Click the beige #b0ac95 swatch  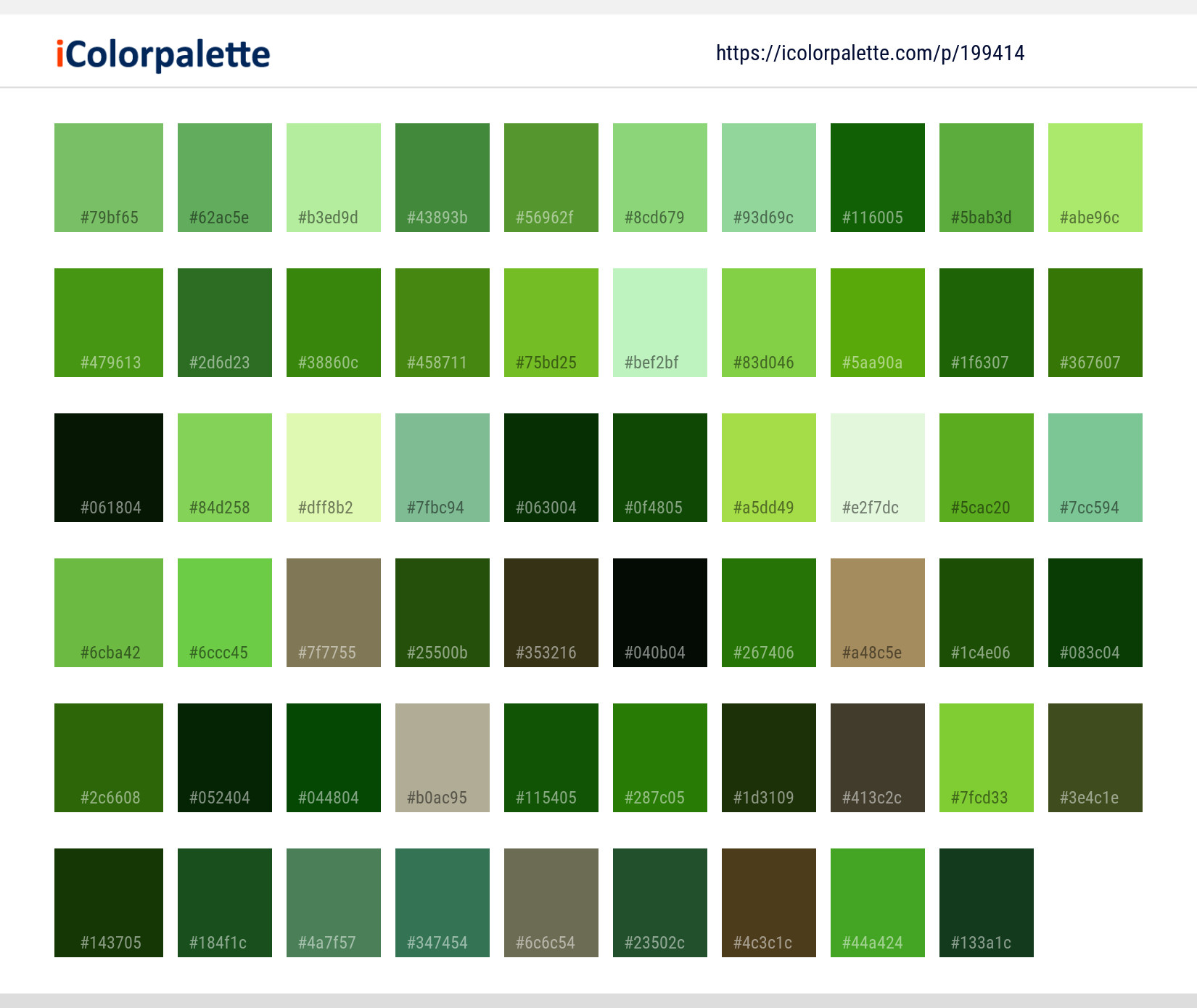pos(443,758)
